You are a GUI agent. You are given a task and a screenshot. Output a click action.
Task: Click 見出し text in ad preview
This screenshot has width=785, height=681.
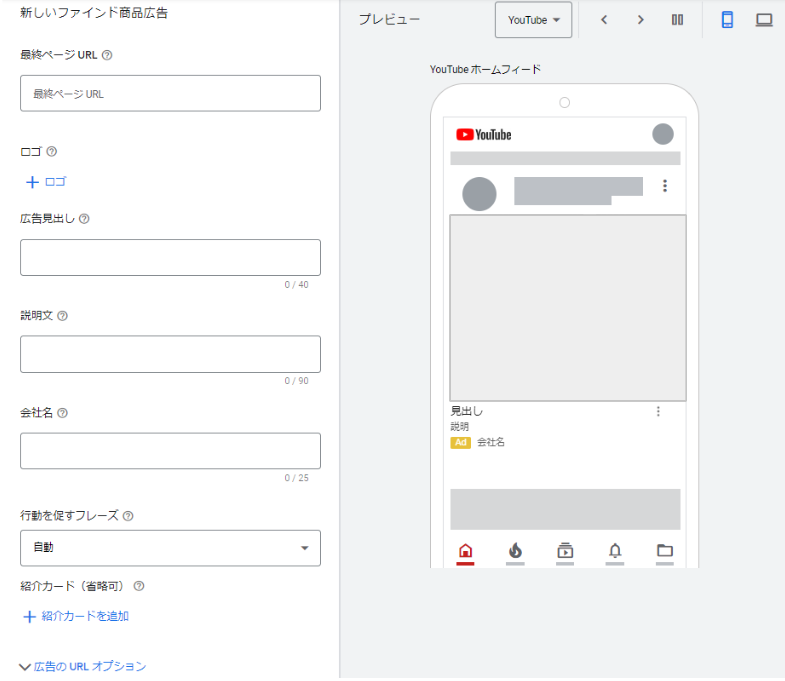click(x=467, y=411)
